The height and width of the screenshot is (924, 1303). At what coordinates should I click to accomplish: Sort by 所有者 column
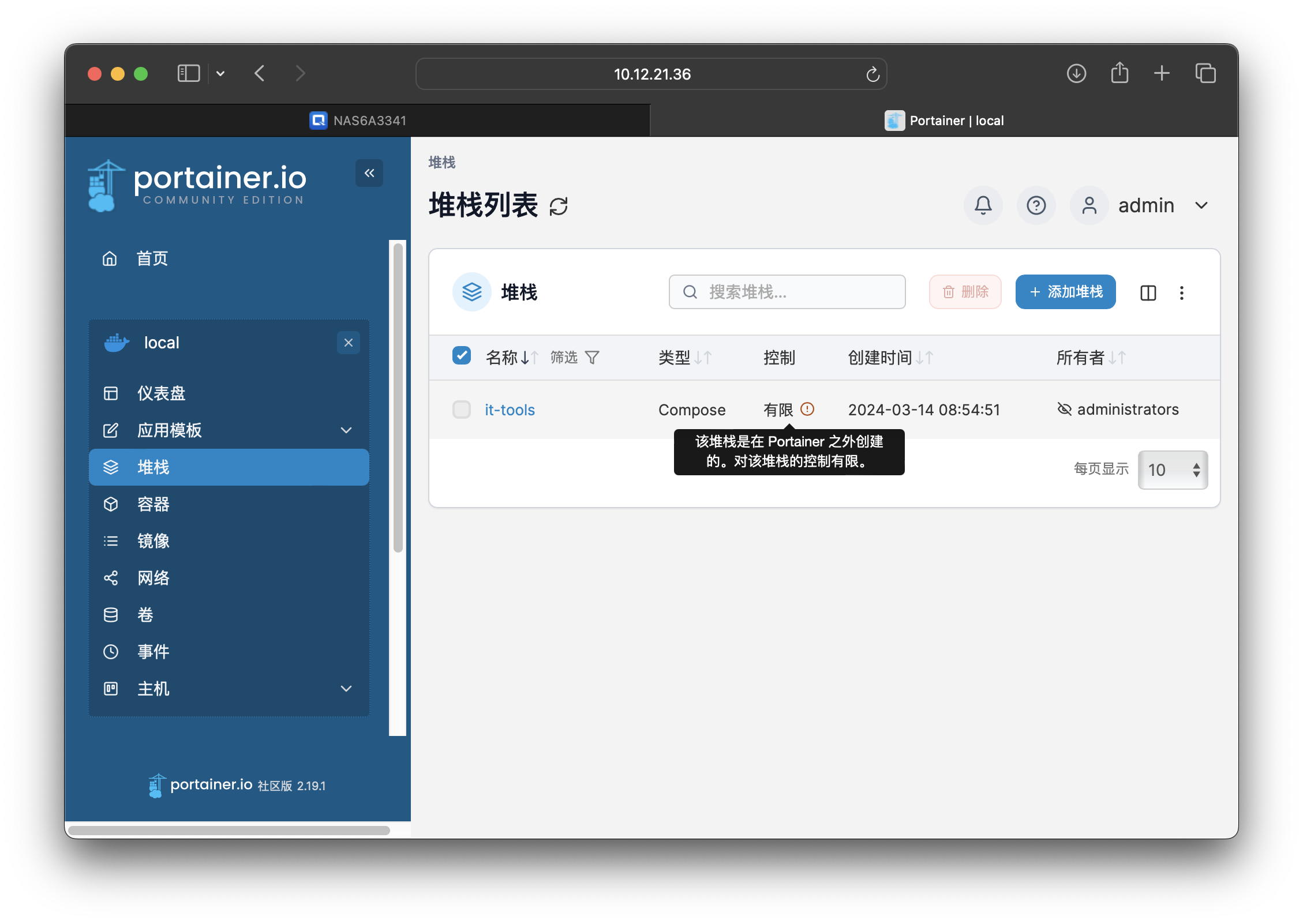click(x=1091, y=358)
